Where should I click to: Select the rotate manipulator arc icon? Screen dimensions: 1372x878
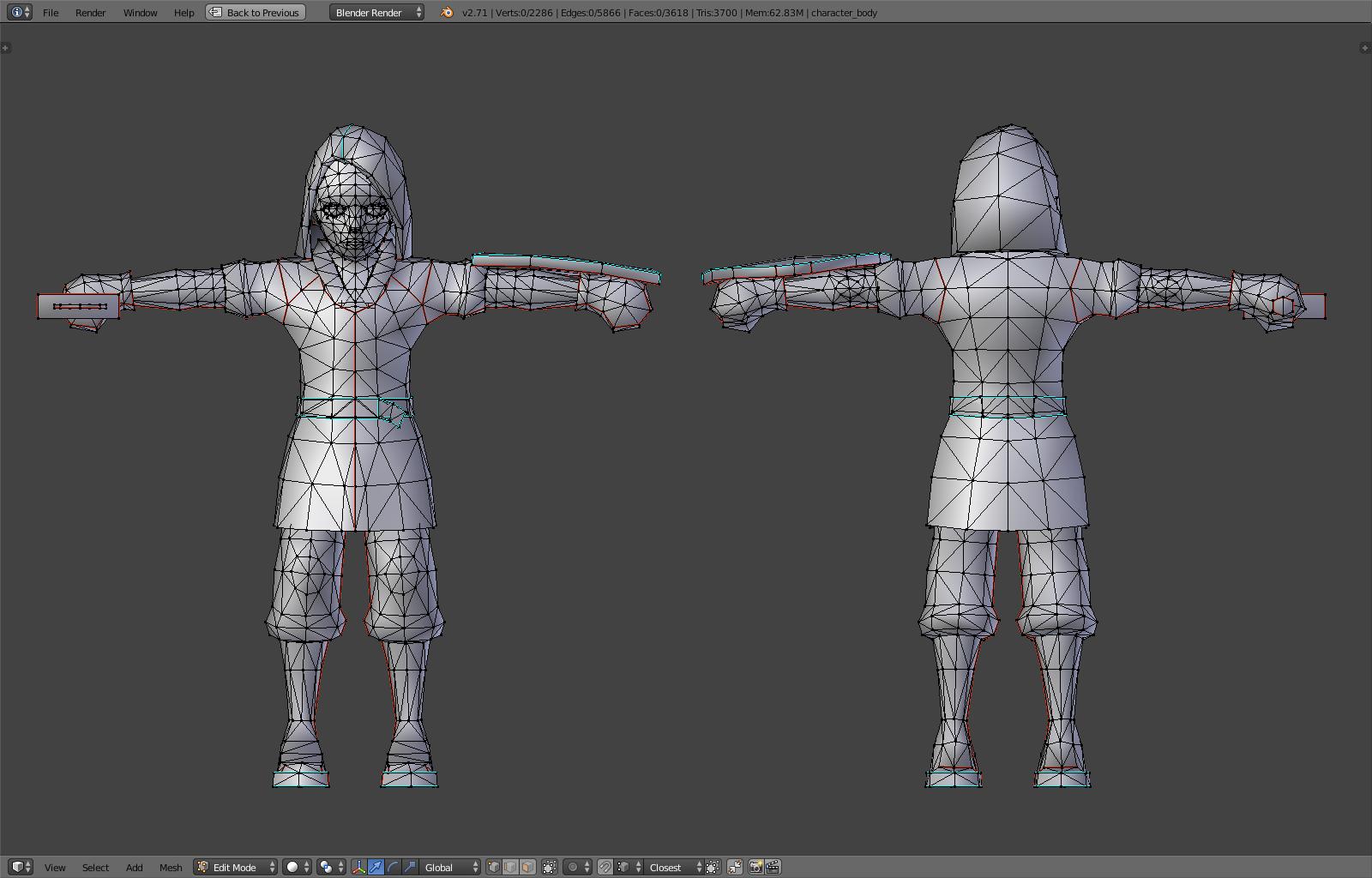(393, 867)
